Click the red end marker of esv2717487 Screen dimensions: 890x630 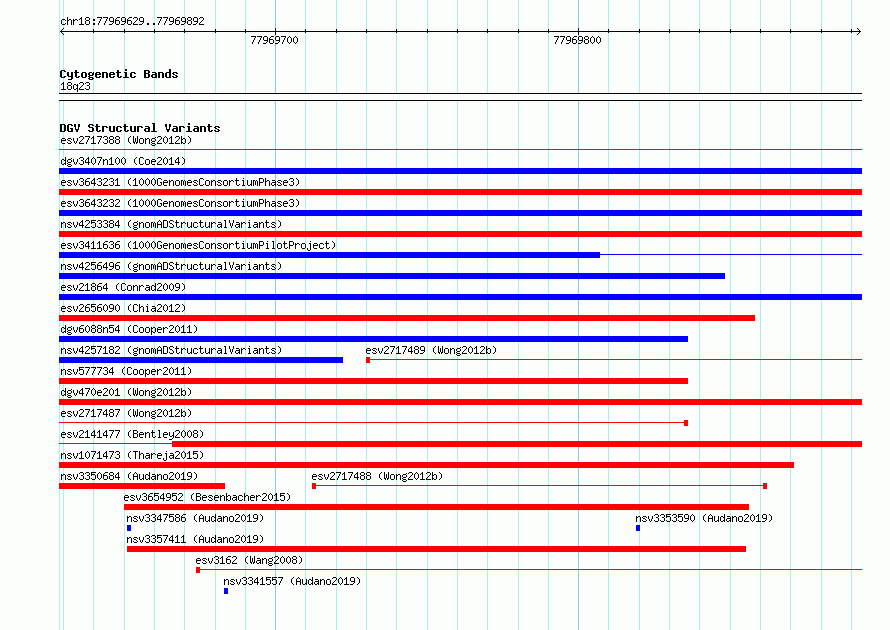pyautogui.click(x=686, y=423)
